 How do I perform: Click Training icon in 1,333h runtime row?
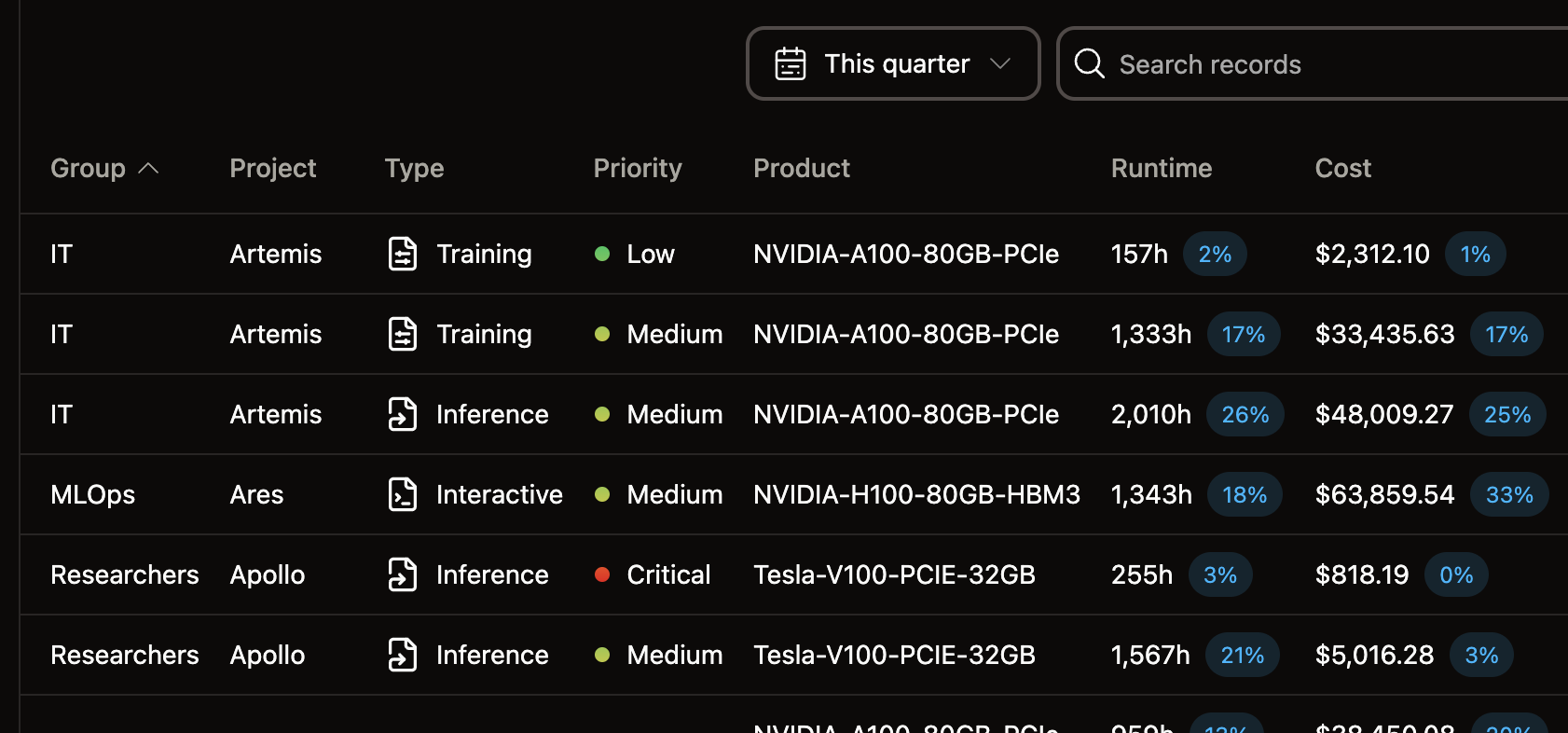[402, 334]
